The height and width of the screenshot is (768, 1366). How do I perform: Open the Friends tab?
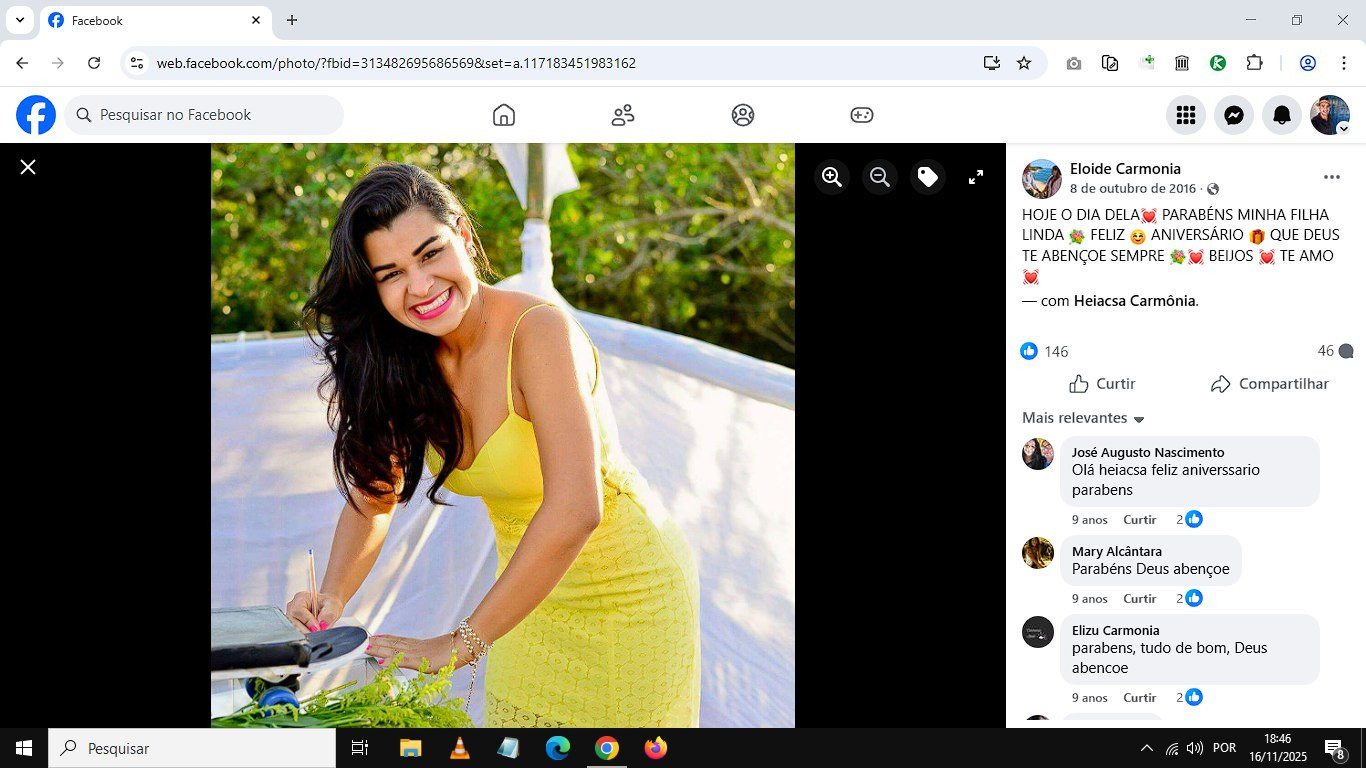[623, 115]
